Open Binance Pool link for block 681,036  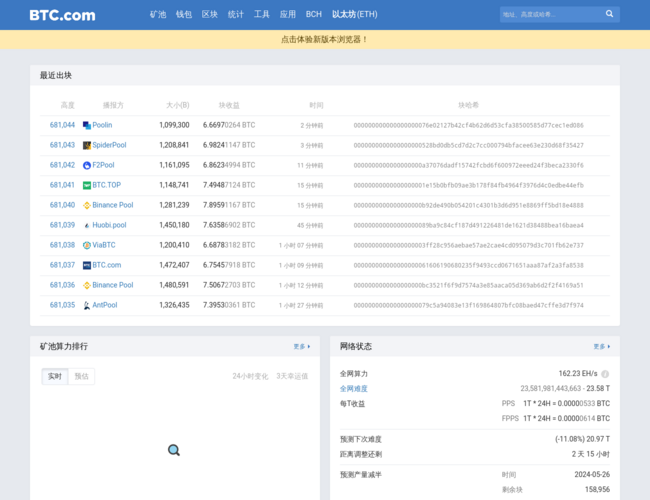113,285
